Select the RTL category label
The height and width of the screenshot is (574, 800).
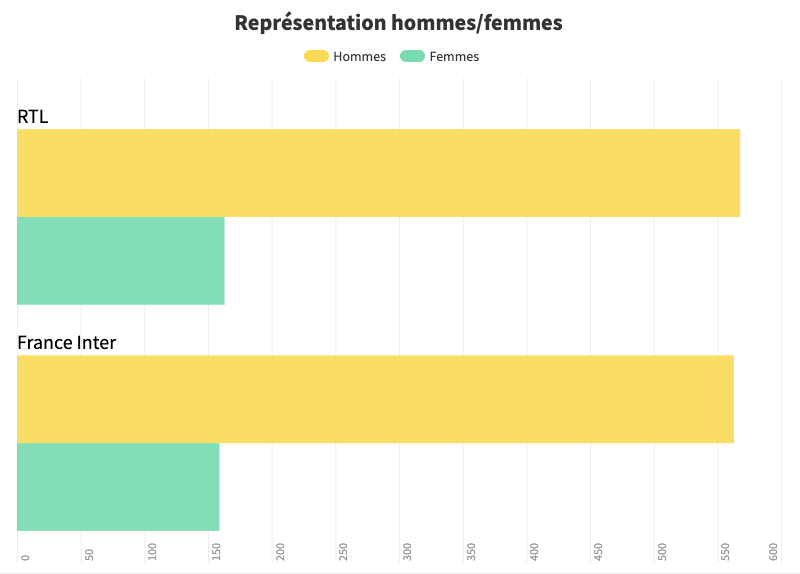(x=33, y=117)
